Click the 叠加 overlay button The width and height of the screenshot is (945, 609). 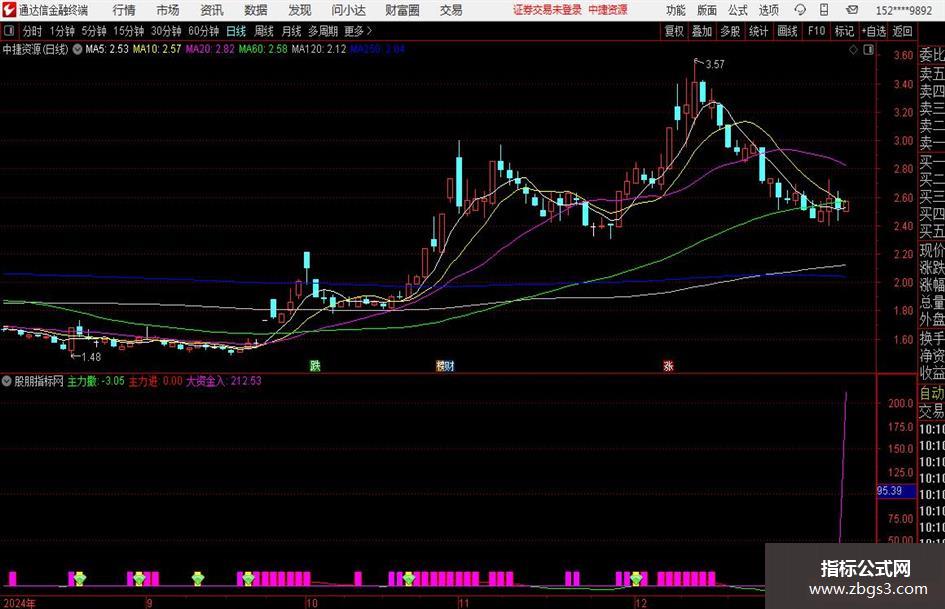click(702, 31)
